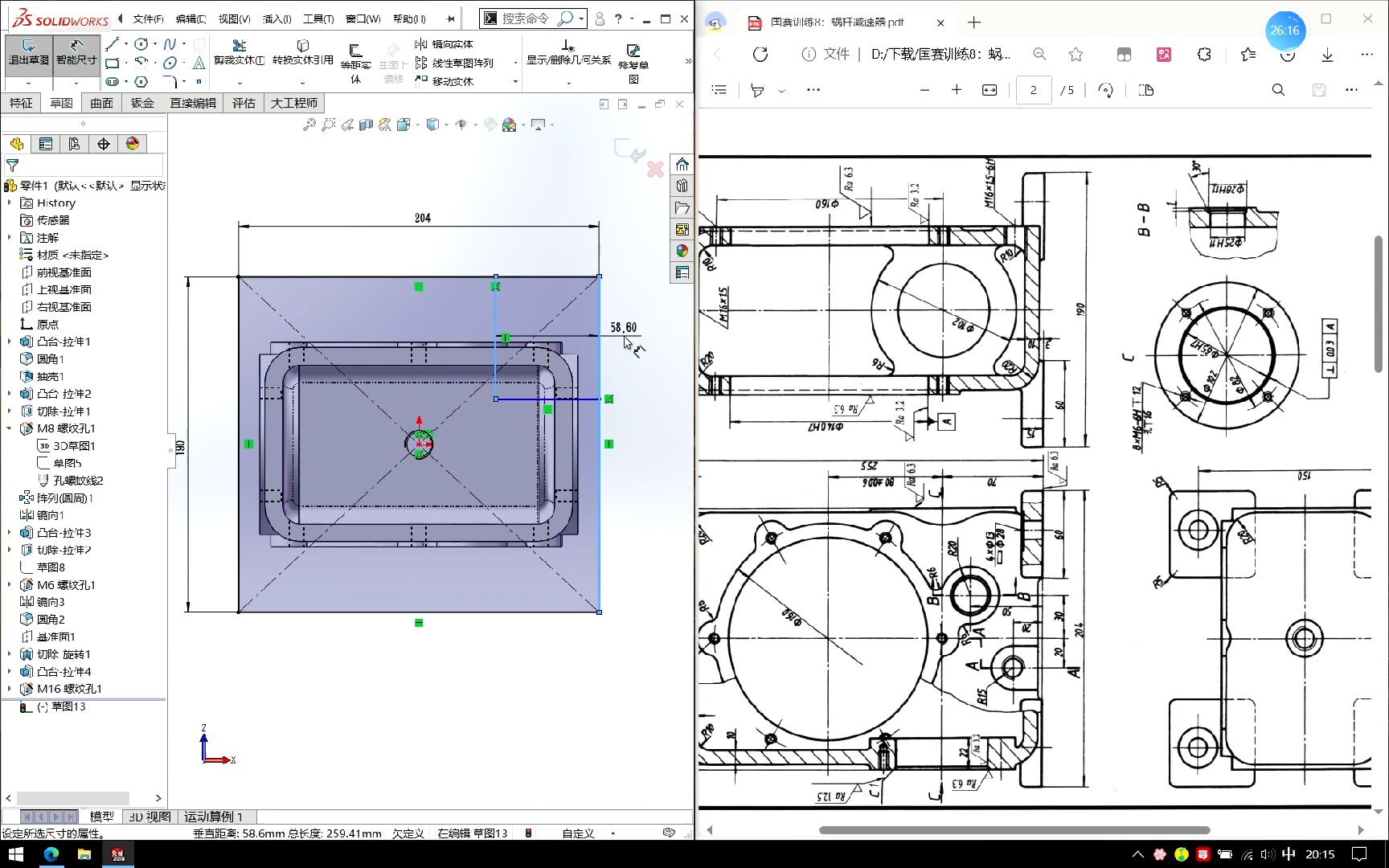
Task: Select the Straight Slot sketch tool
Action: tap(113, 81)
